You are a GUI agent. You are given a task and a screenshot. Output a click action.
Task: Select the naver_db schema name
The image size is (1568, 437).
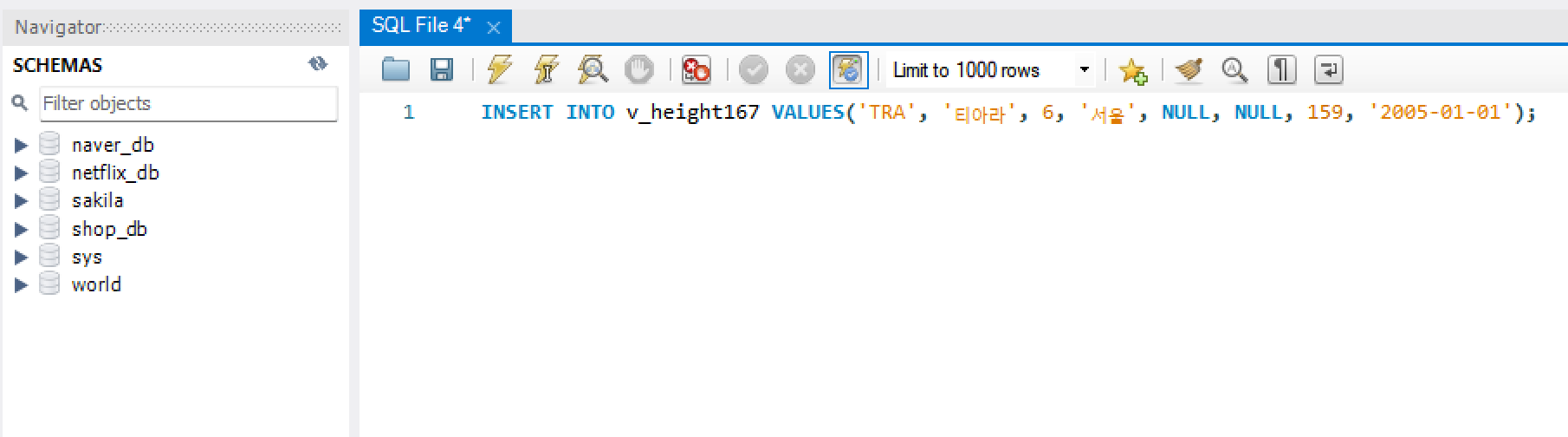pos(113,145)
